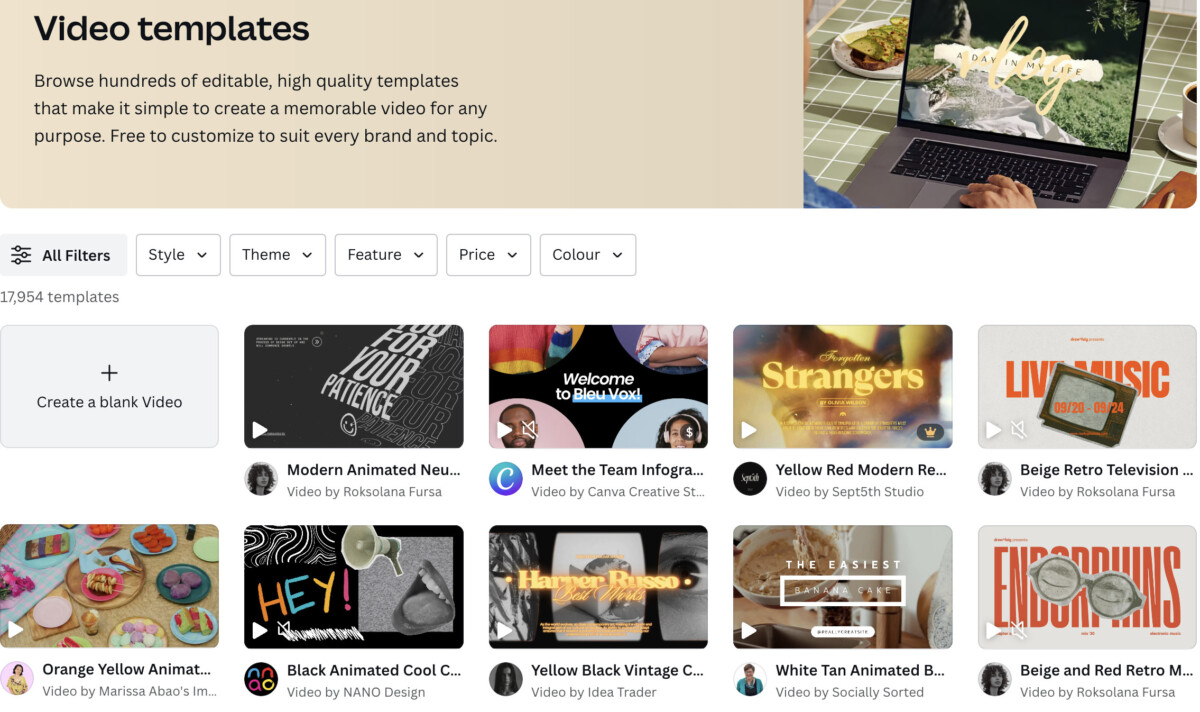Unmute the Meet the Team Infographic video

530,430
